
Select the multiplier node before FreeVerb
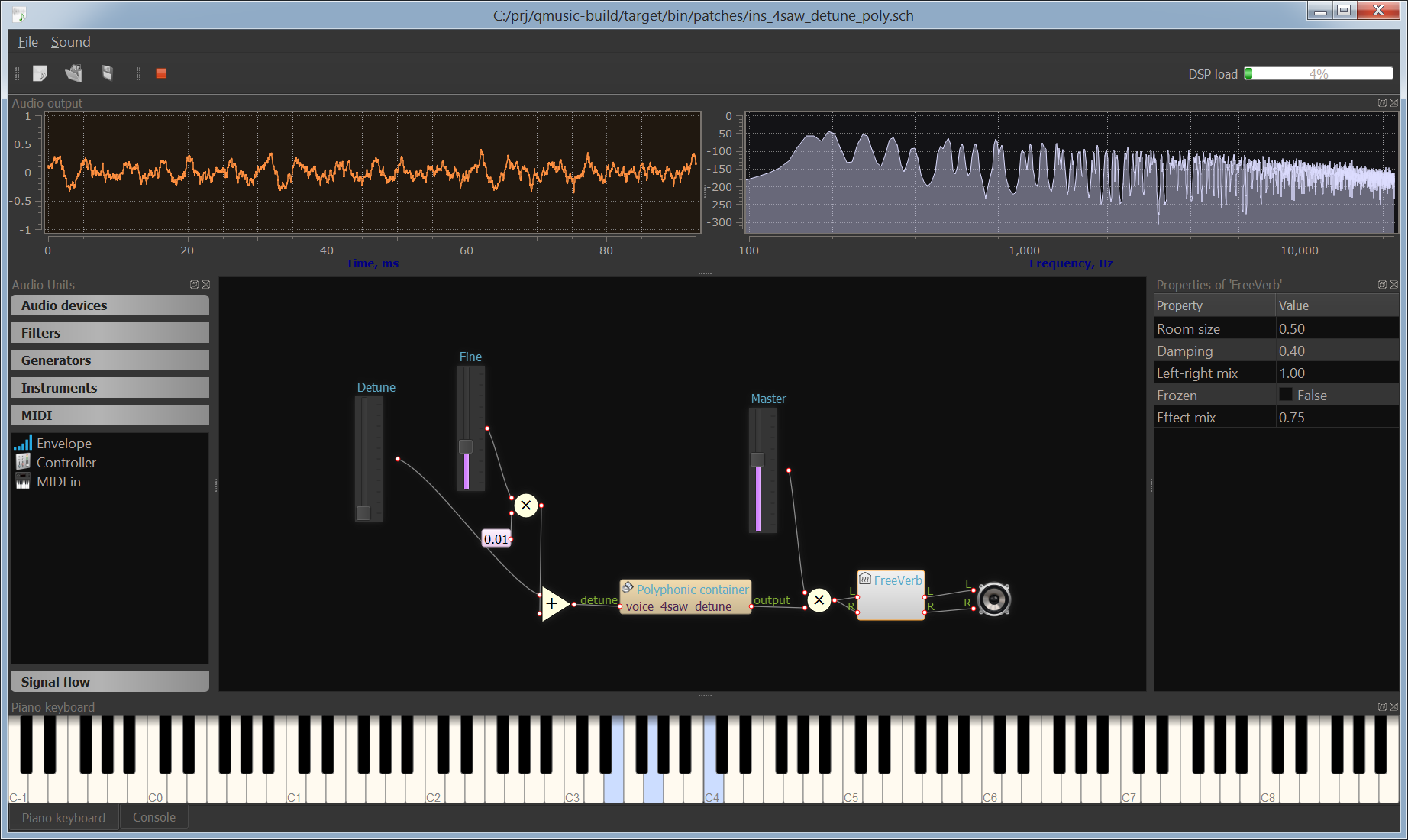[819, 600]
